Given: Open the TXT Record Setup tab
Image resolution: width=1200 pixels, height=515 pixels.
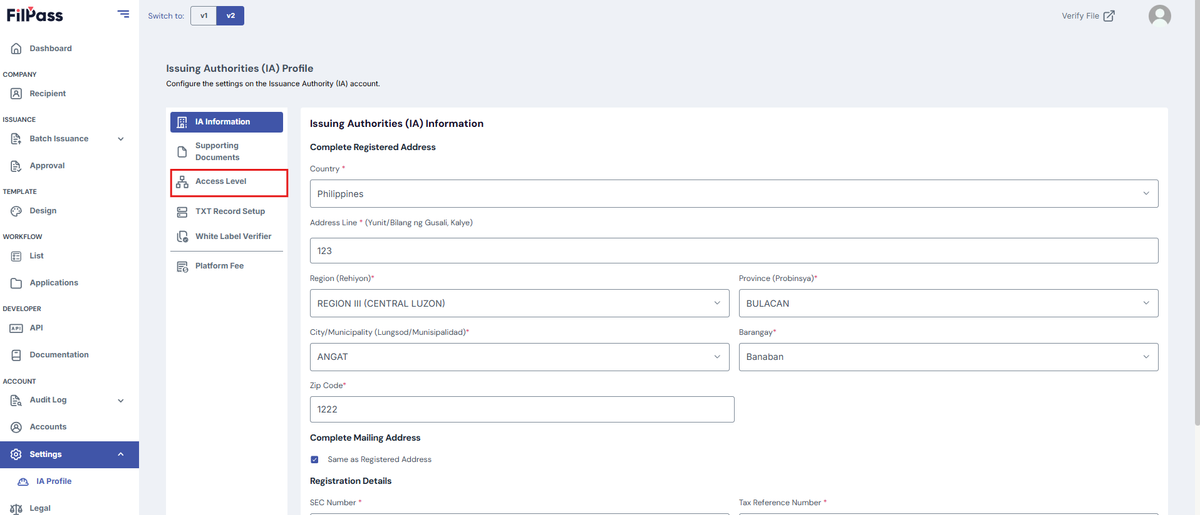Looking at the screenshot, I should pyautogui.click(x=227, y=211).
